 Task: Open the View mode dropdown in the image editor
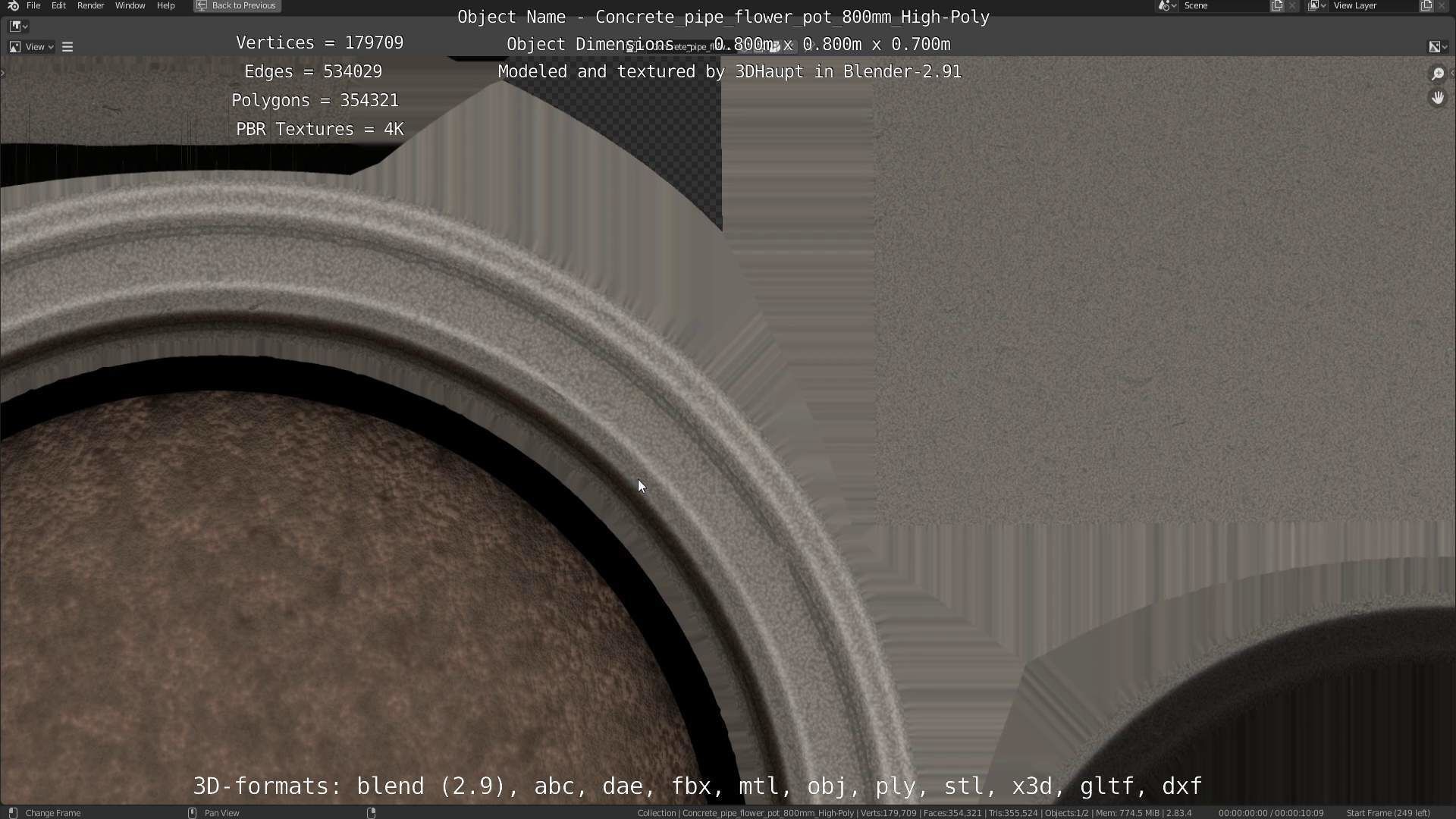coord(31,47)
